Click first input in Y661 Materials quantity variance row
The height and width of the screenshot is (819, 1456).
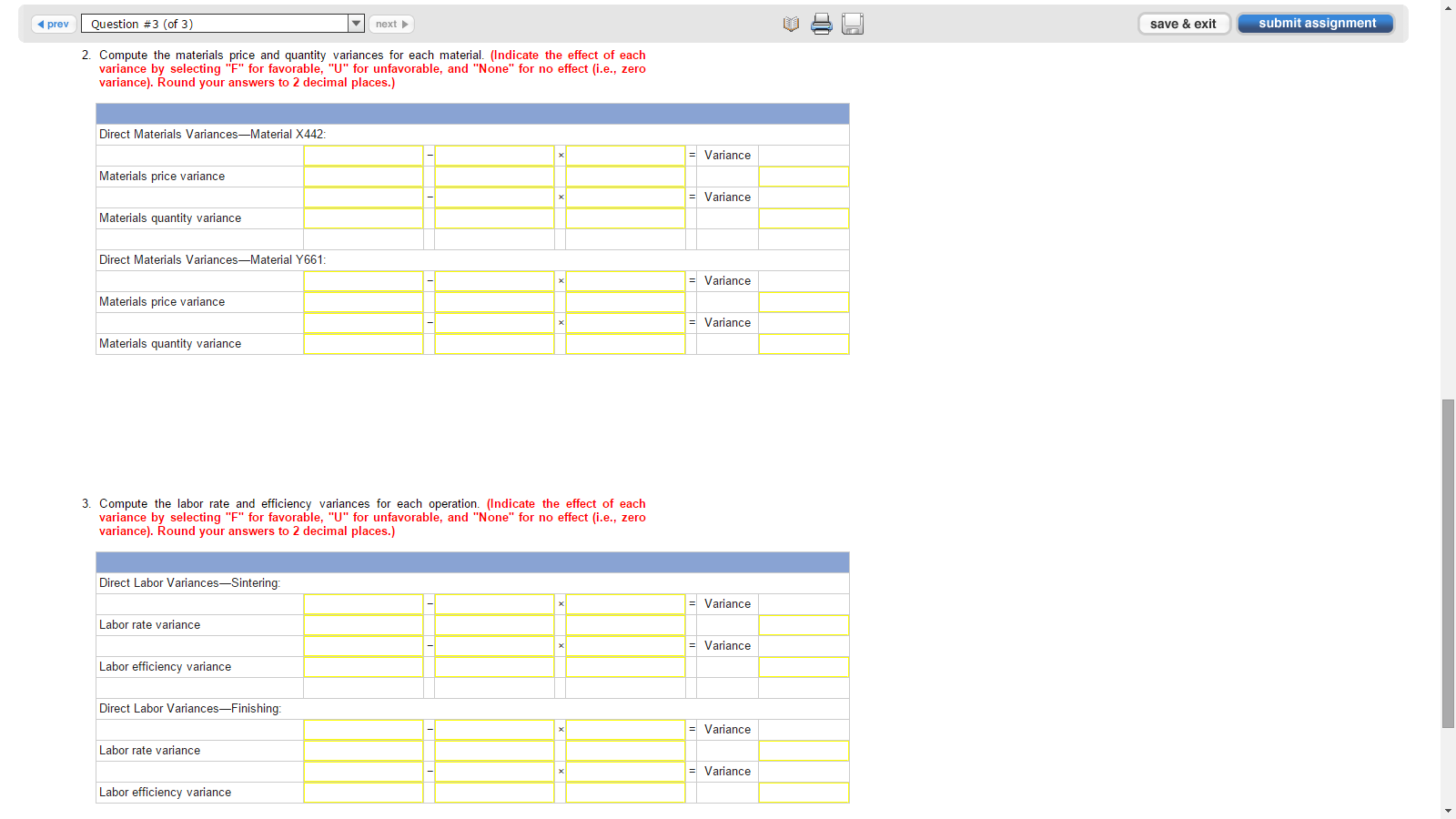363,344
